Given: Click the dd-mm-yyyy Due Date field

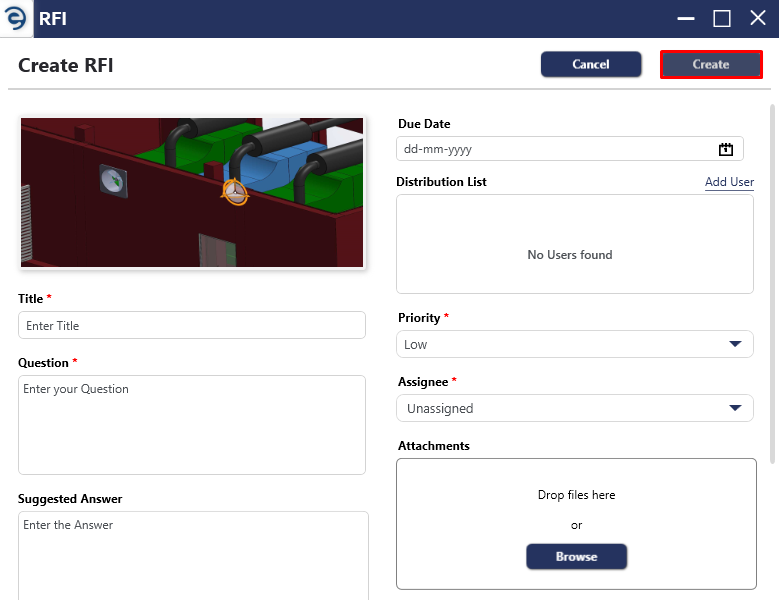Looking at the screenshot, I should click(x=570, y=149).
